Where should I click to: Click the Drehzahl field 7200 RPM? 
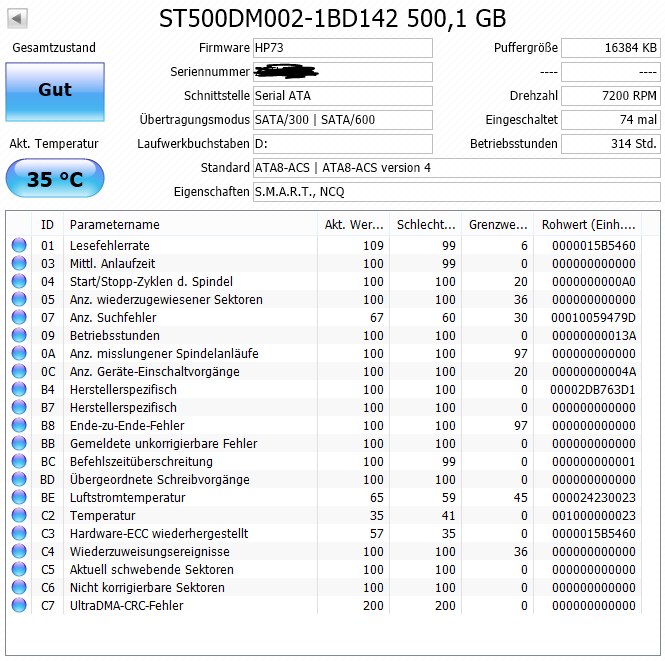click(611, 96)
